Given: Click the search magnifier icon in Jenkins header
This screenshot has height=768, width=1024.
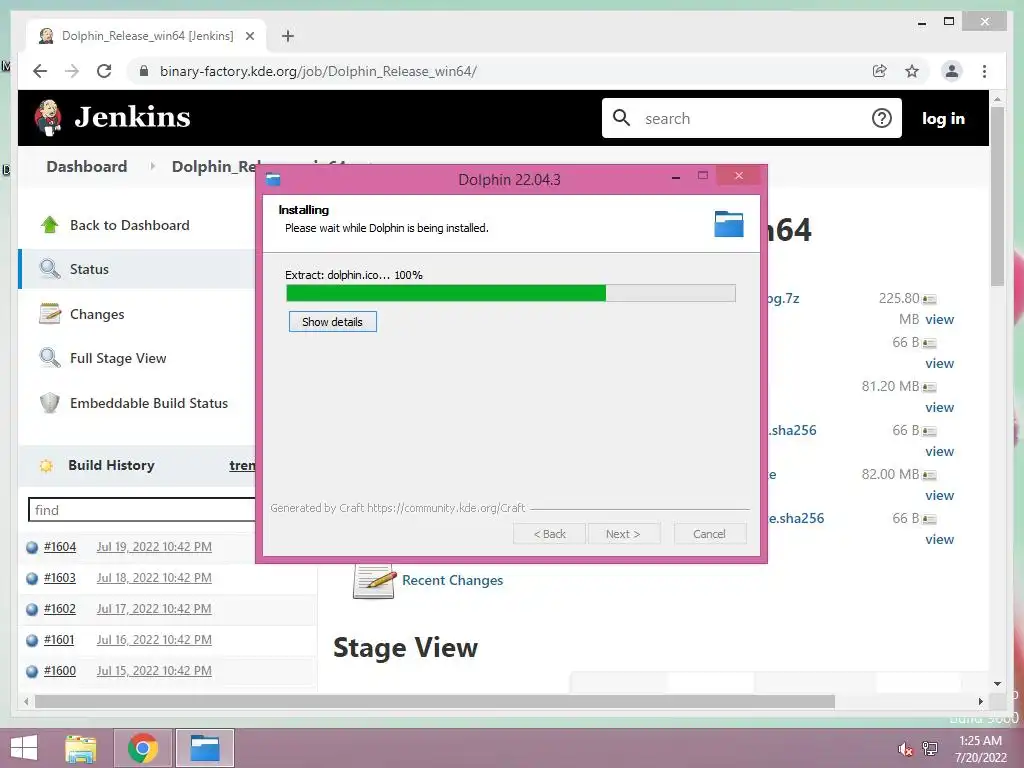Looking at the screenshot, I should tap(621, 118).
